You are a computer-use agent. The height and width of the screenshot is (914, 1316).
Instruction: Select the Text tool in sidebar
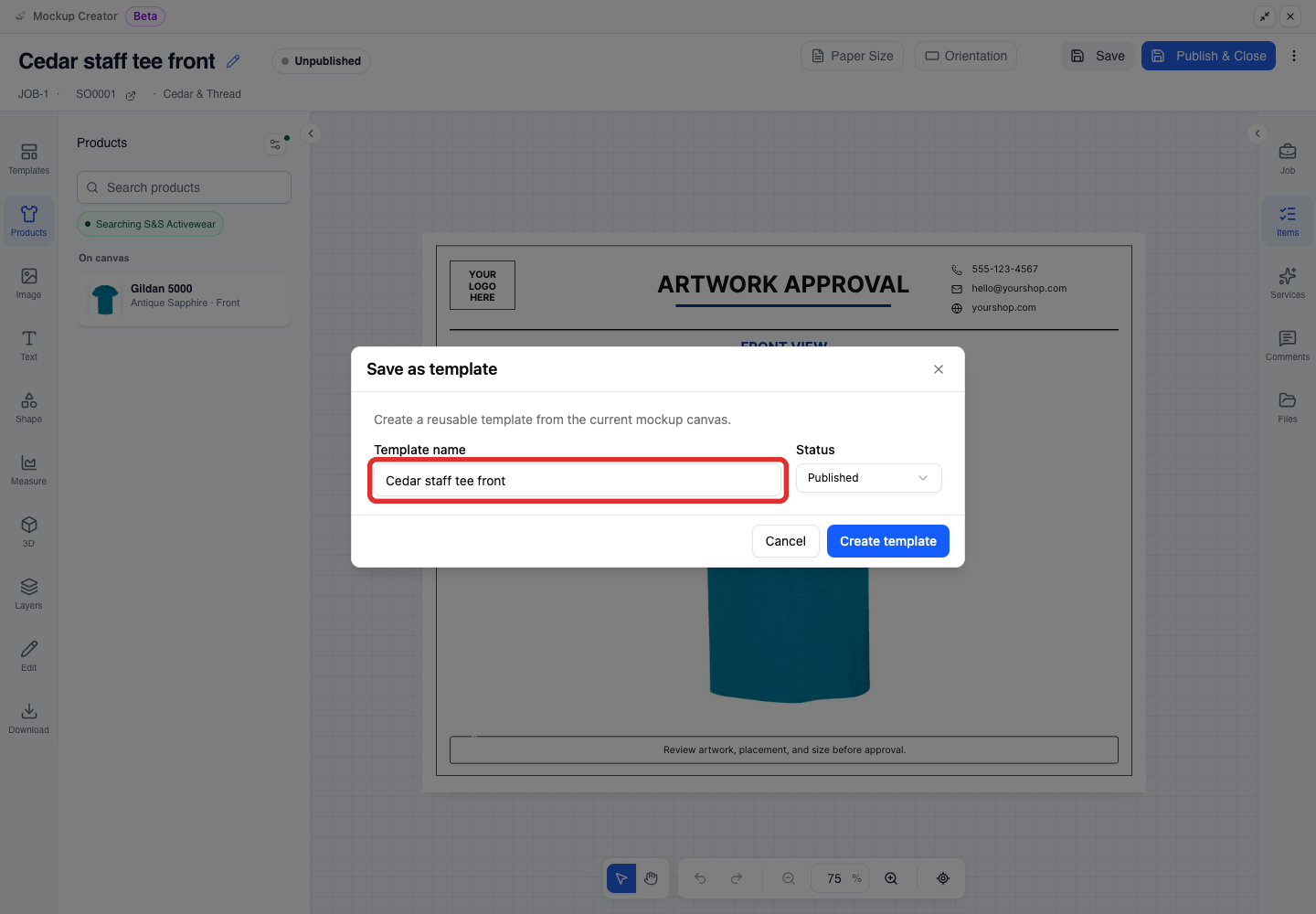point(29,345)
